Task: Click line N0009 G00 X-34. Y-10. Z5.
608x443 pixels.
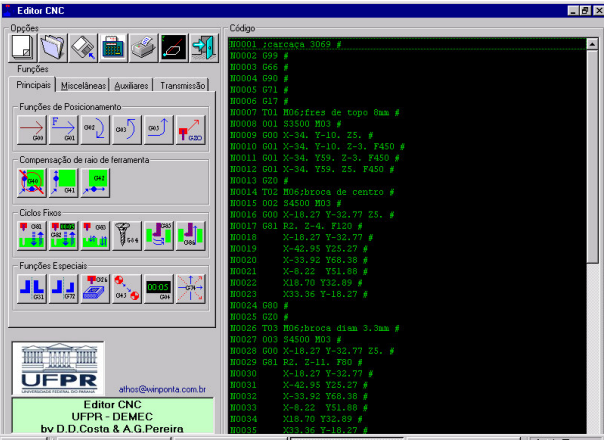Action: pyautogui.click(x=408, y=135)
